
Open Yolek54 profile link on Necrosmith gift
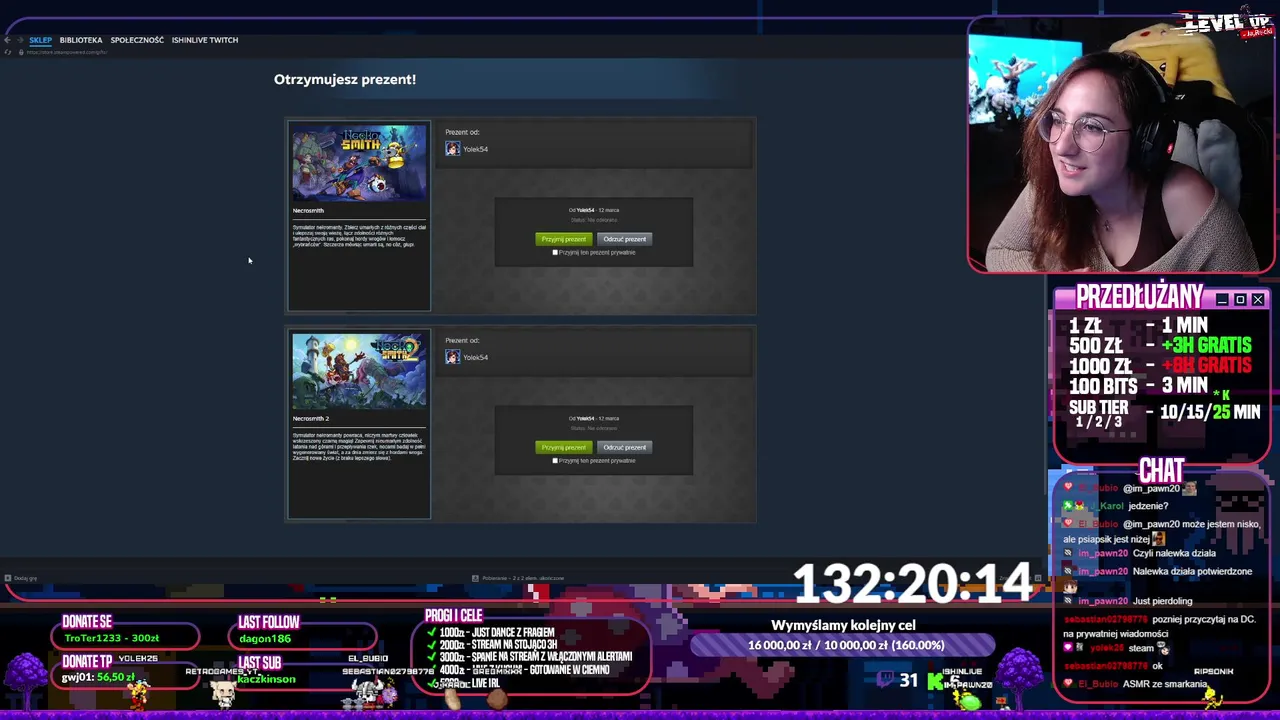(x=475, y=149)
